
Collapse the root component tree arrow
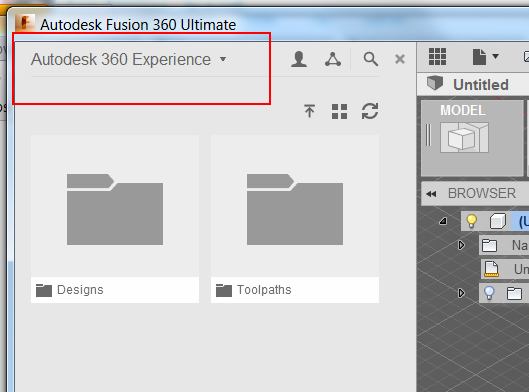(443, 221)
